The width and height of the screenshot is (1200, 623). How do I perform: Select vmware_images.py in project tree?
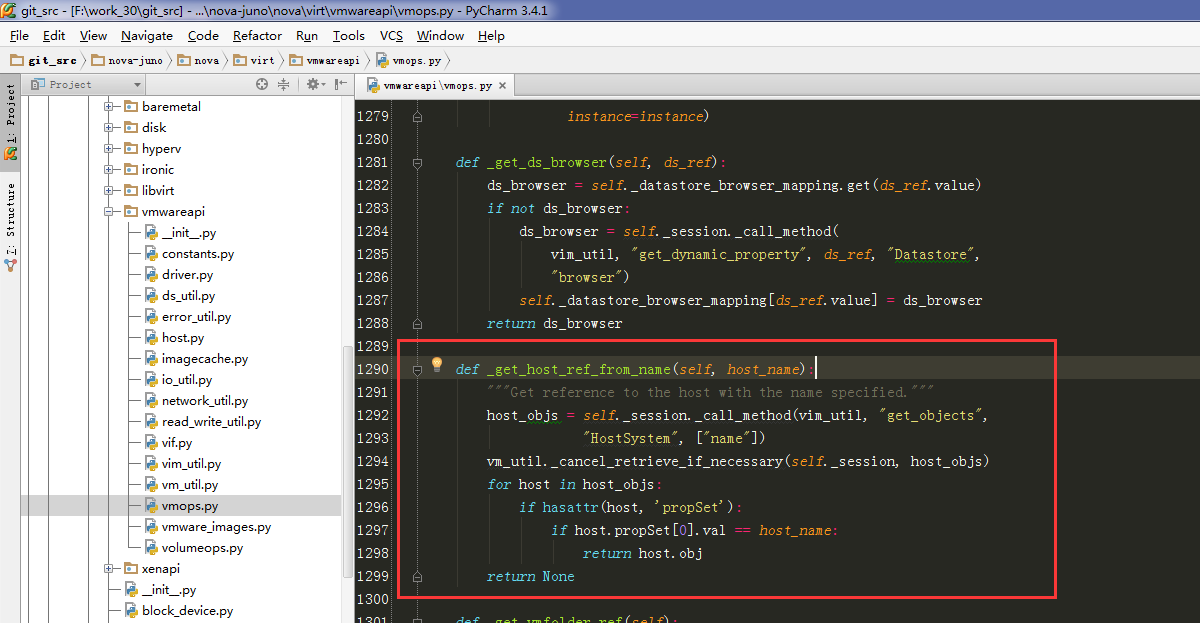[x=207, y=526]
